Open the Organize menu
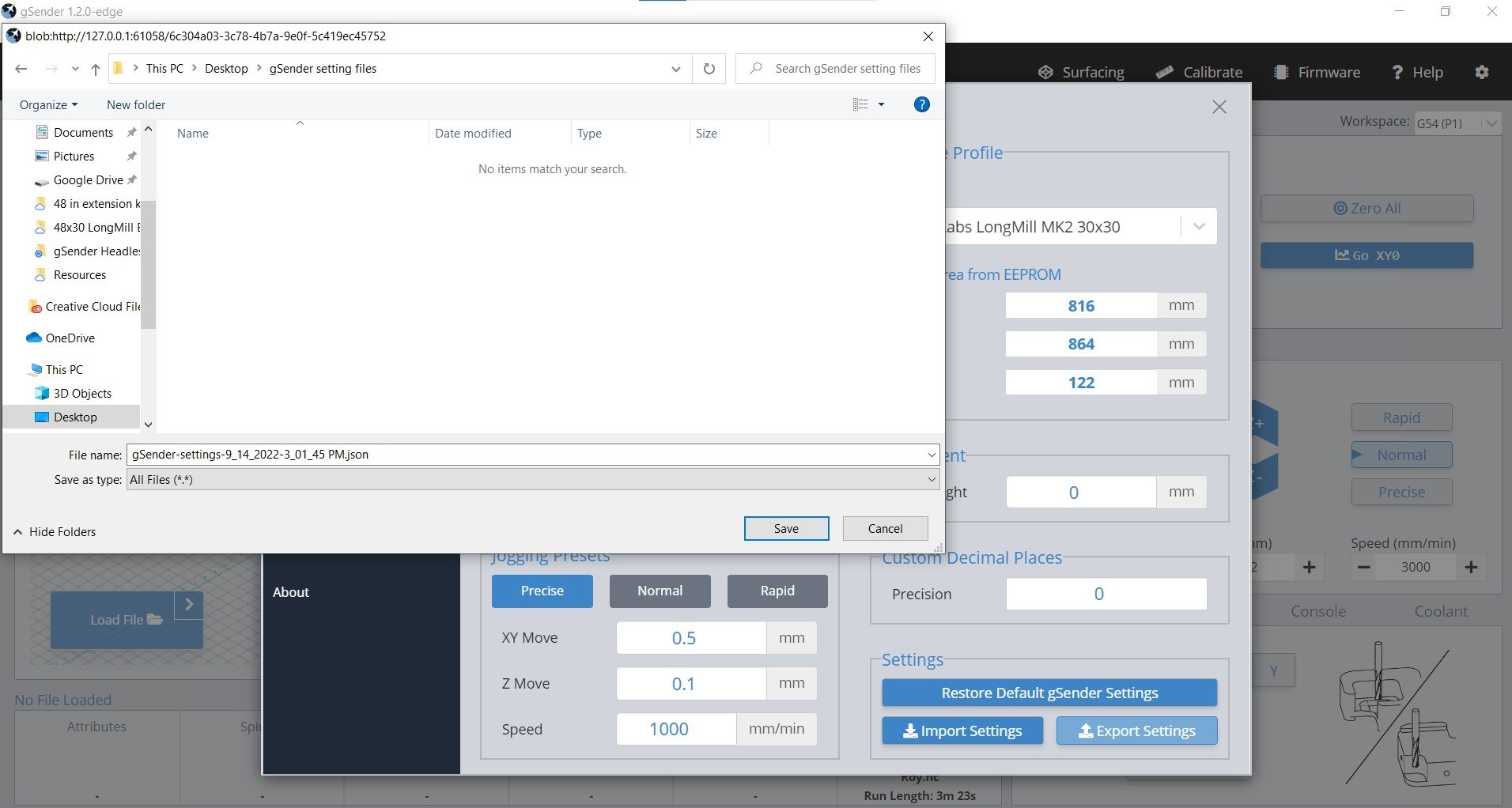The width and height of the screenshot is (1512, 808). click(48, 104)
